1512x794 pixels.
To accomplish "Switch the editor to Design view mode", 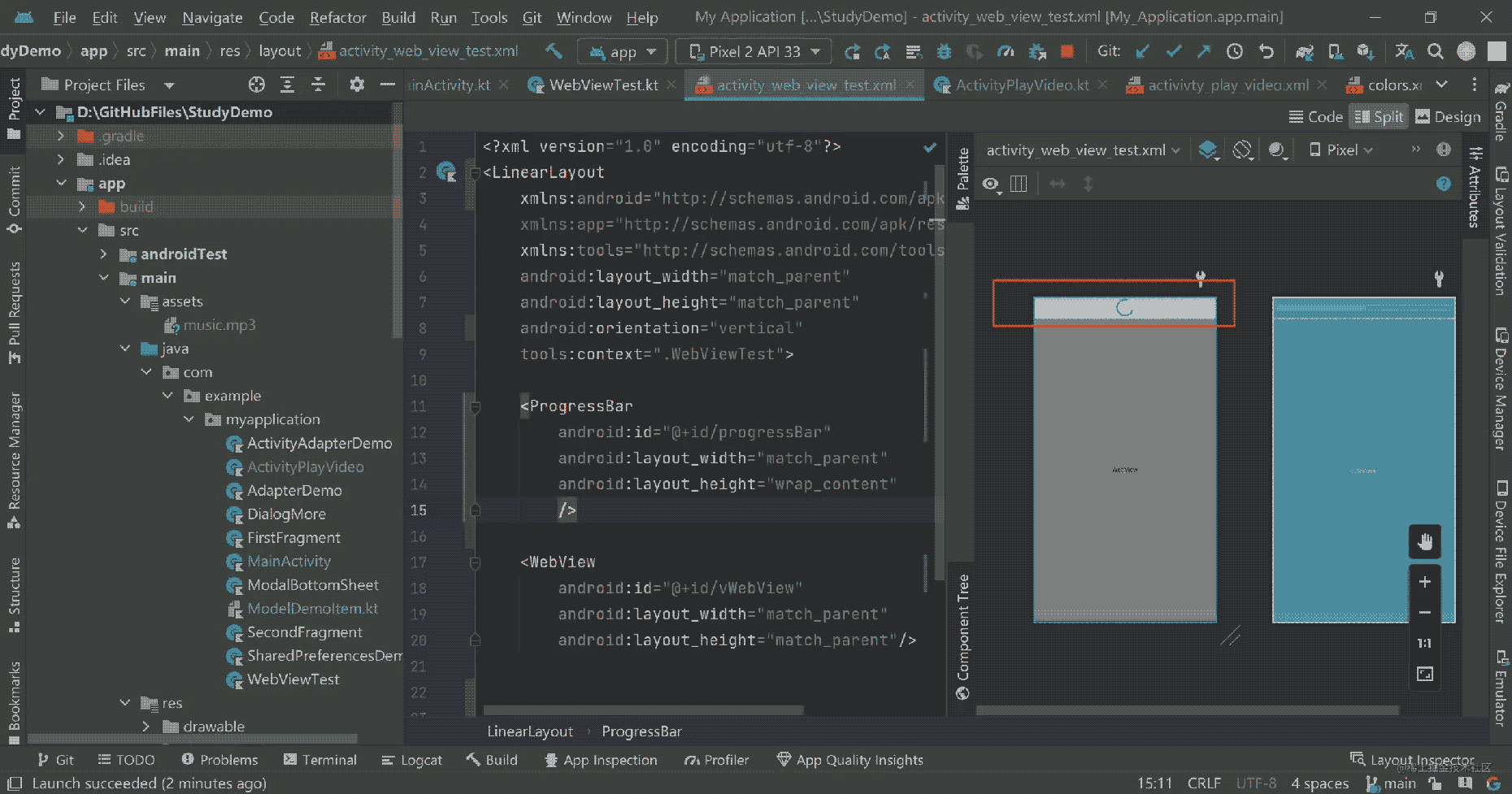I will 1448,117.
